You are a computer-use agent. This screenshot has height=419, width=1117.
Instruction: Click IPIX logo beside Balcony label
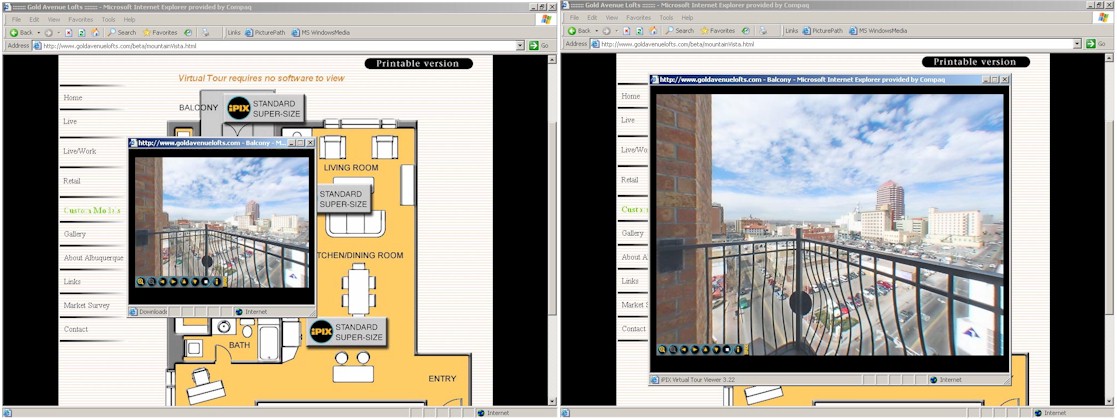pyautogui.click(x=238, y=109)
